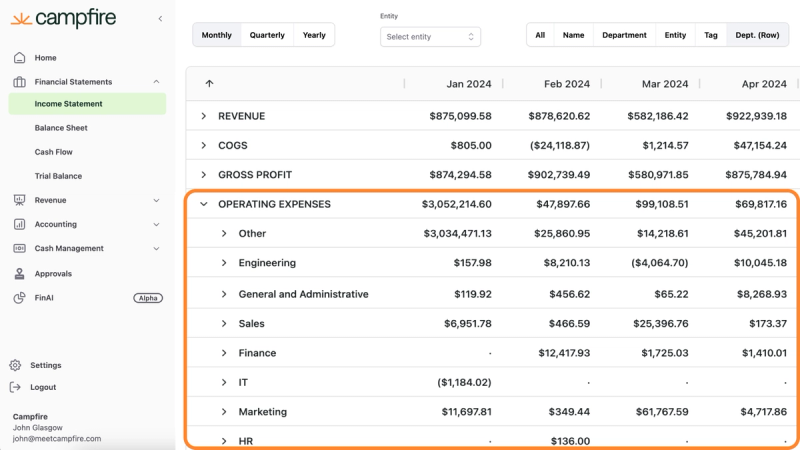Select the Dept. (Row) grouping option
Screen dimensions: 800x450
click(757, 35)
